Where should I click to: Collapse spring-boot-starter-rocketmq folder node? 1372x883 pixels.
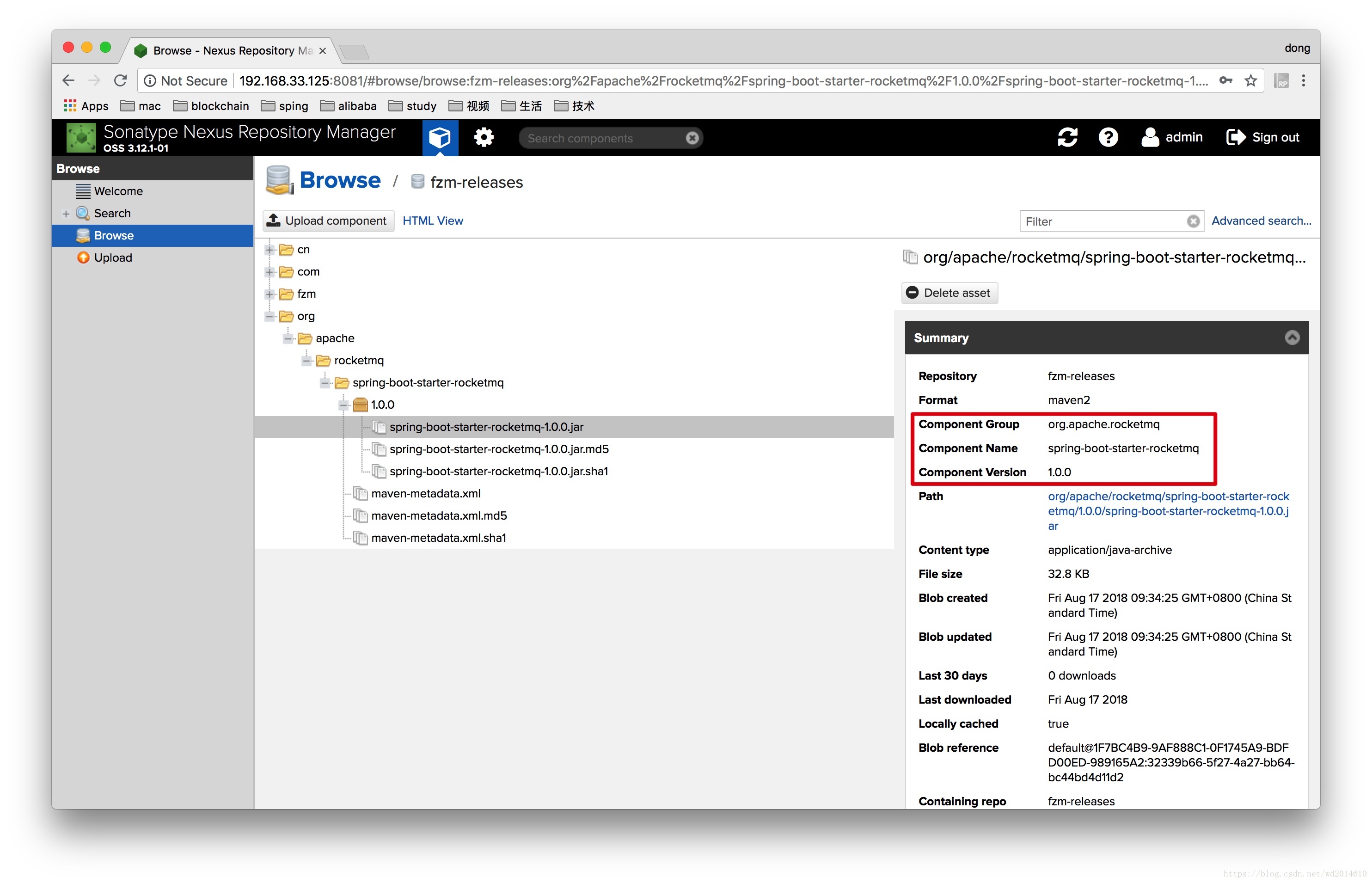(325, 383)
